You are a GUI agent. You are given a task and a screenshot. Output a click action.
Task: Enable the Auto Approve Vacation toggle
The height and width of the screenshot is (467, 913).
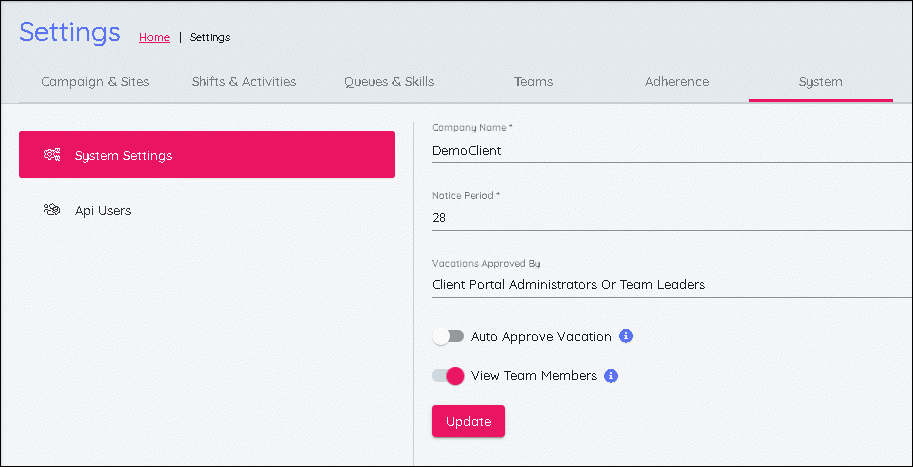tap(448, 337)
